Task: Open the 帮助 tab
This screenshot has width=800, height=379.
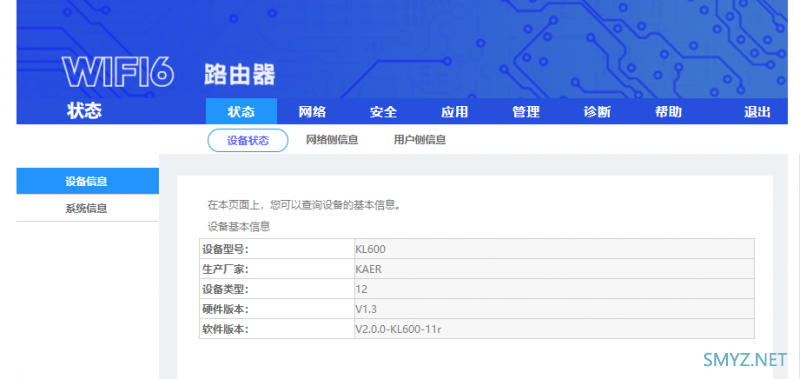Action: 668,112
